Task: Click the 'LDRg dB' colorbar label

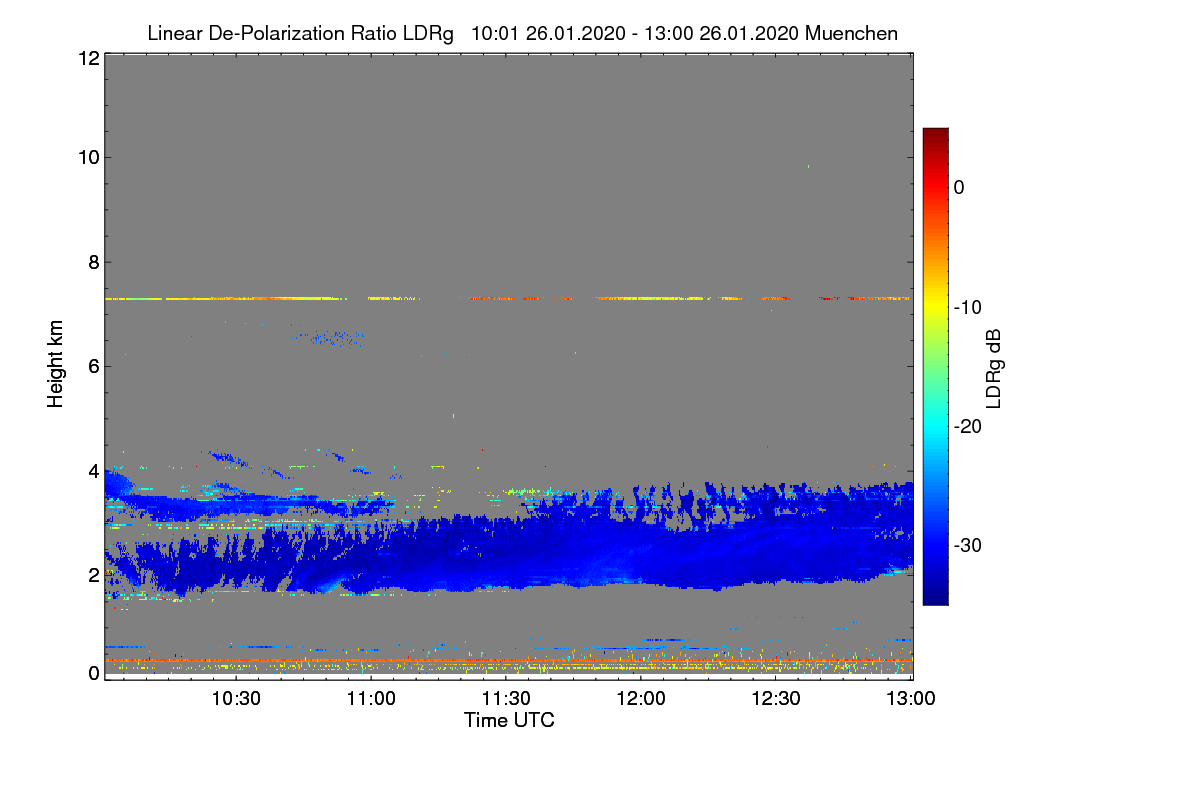Action: click(x=993, y=369)
